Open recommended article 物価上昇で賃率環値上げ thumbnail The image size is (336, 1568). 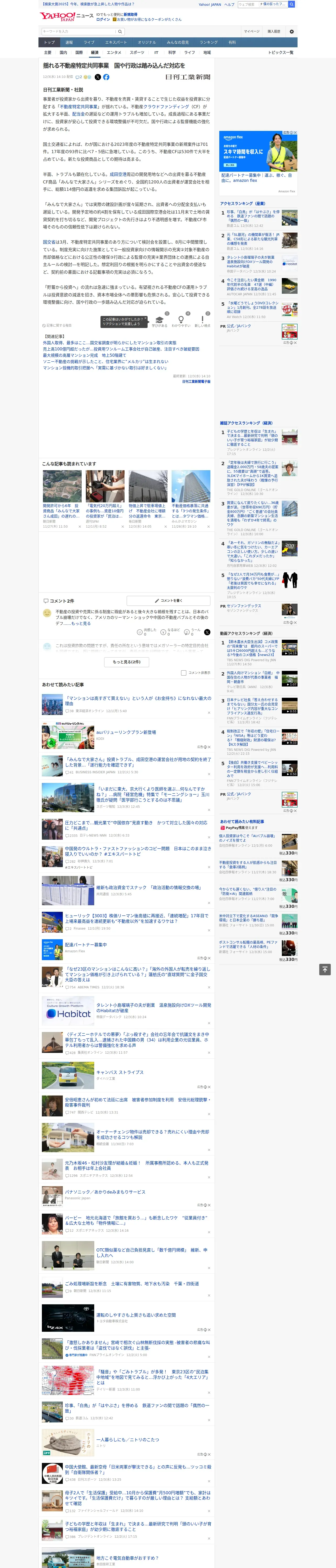click(148, 486)
